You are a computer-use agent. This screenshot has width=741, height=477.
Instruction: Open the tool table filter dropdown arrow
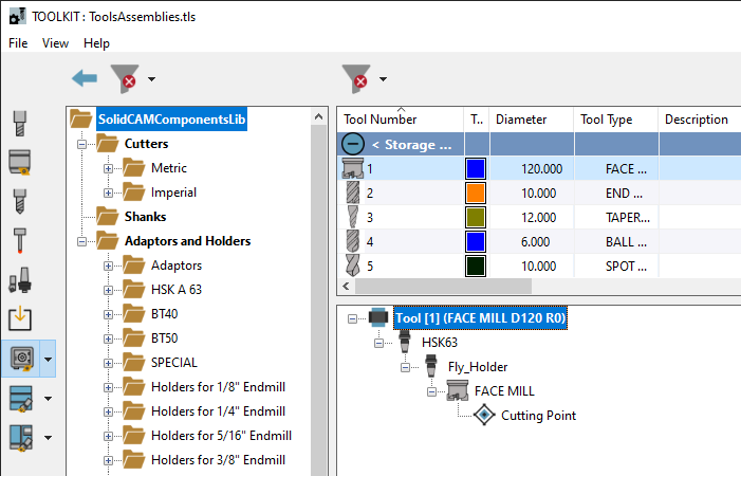coord(383,79)
